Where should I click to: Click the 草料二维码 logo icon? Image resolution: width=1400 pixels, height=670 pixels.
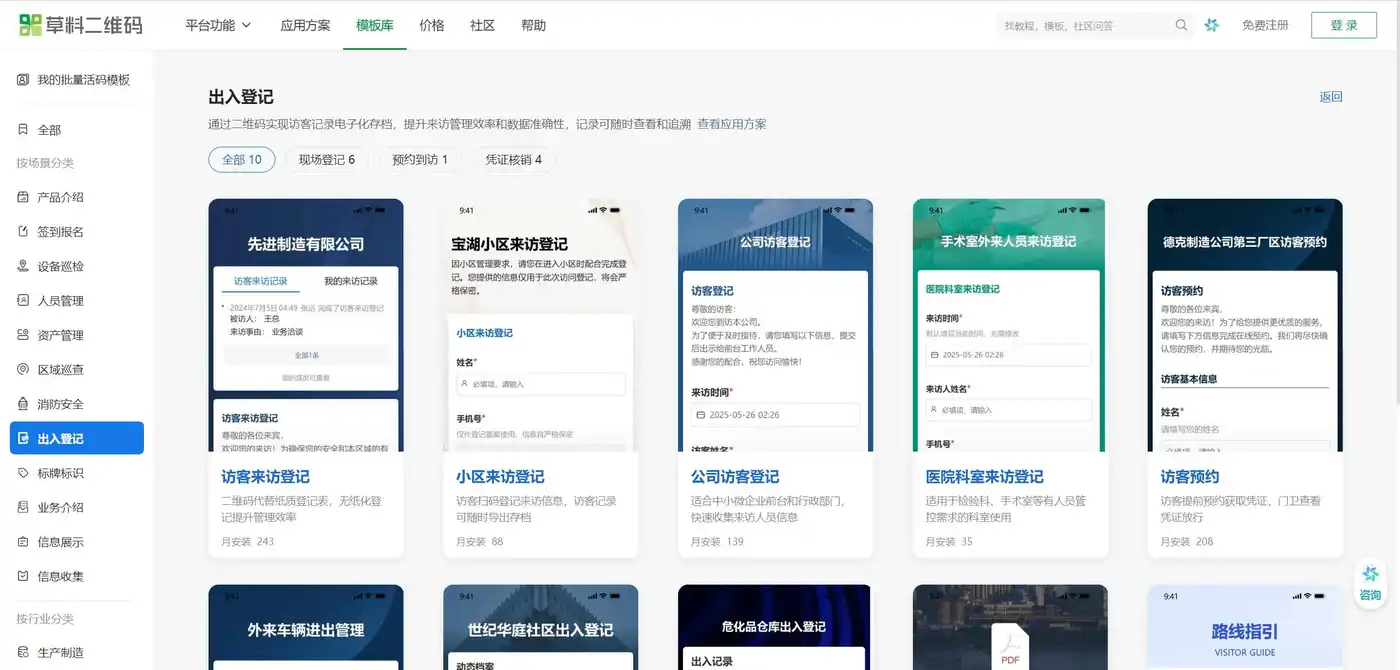tap(31, 25)
